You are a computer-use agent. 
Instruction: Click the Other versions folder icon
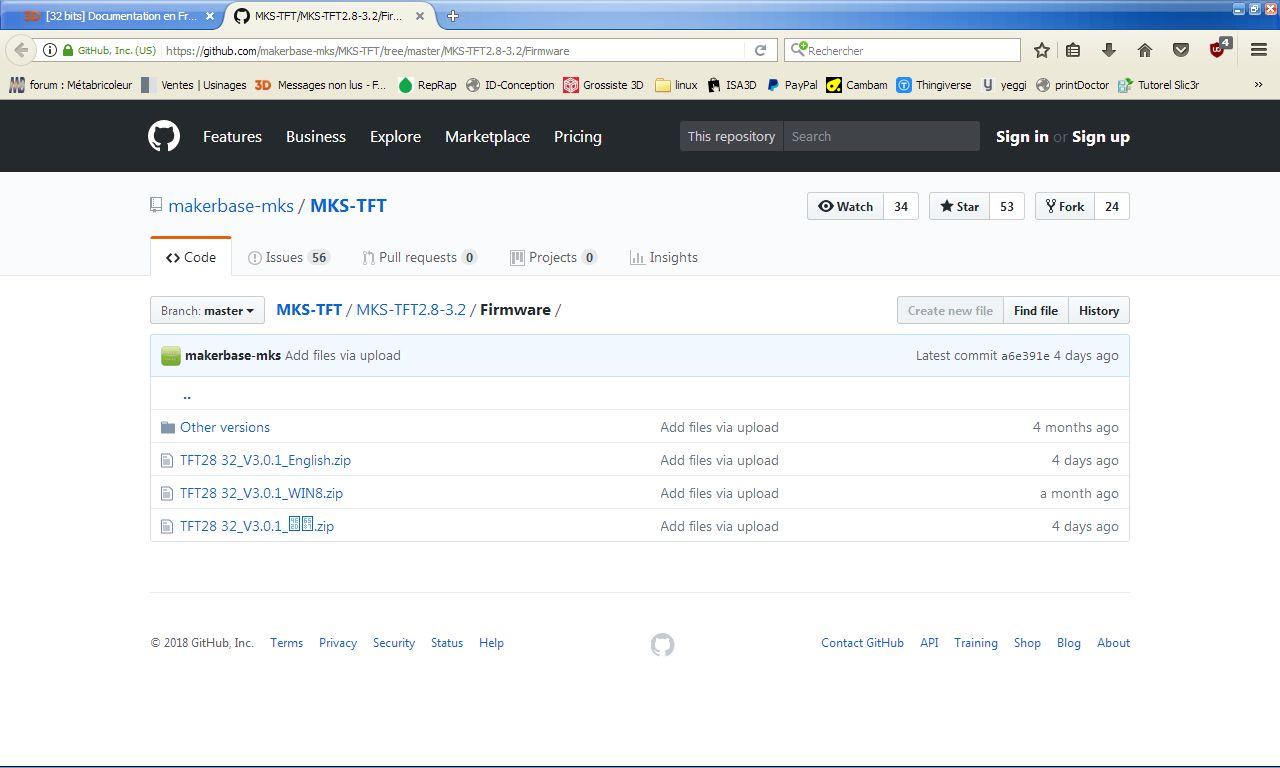pos(167,427)
